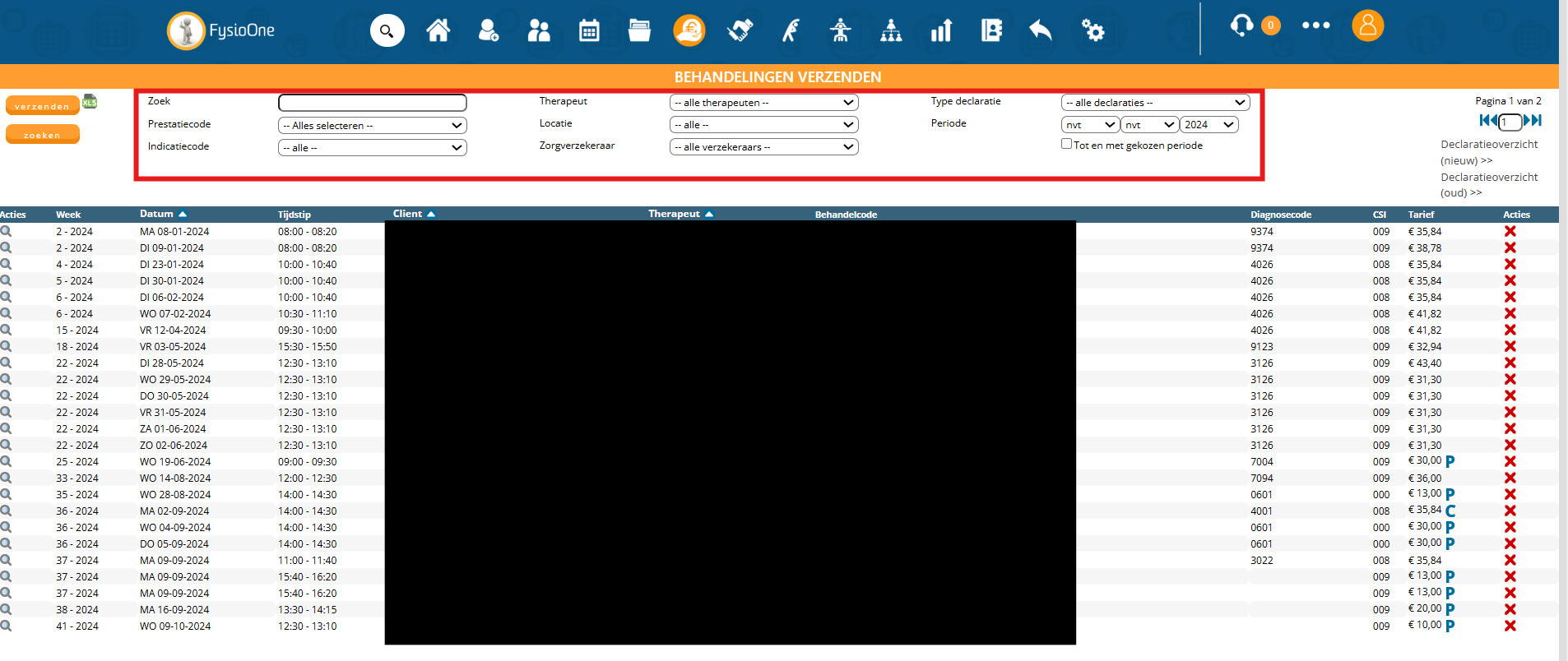Open the 'alle declaraties' type dropdown
Screen dimensions: 1568x661
coord(1155,103)
